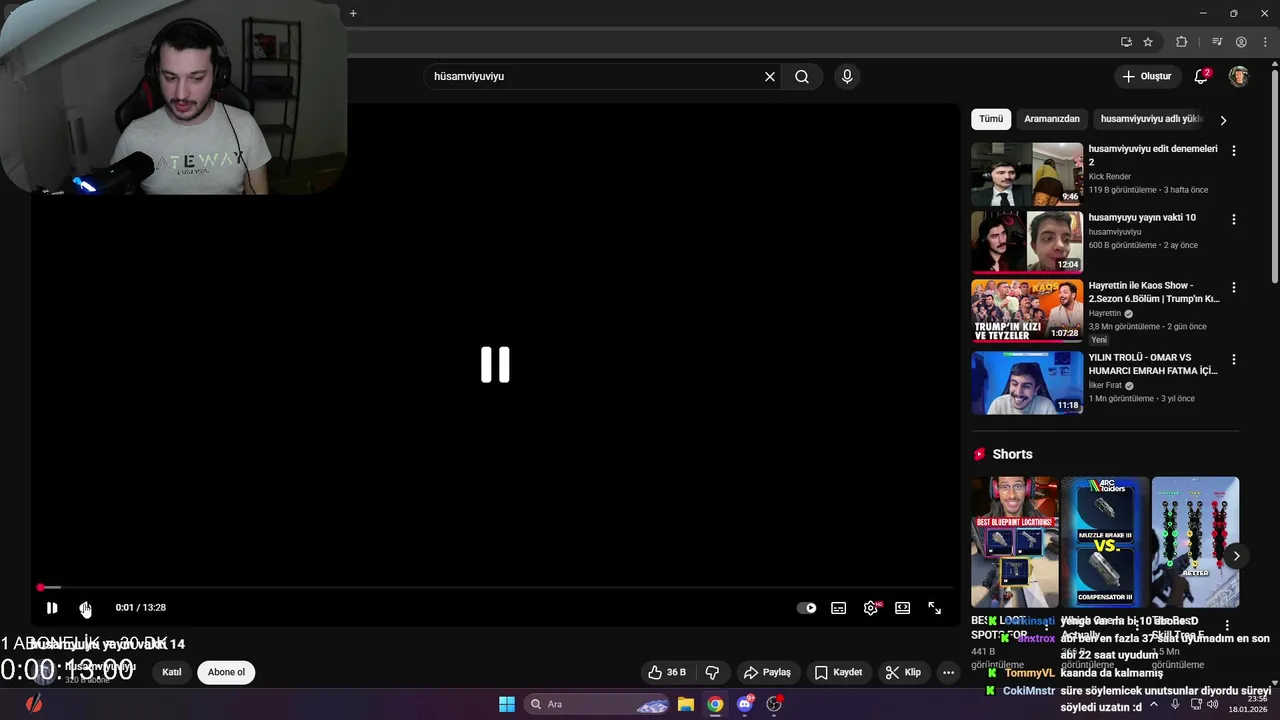Go to the İlker Fırat channel
Viewport: 1280px width, 720px height.
[1105, 385]
